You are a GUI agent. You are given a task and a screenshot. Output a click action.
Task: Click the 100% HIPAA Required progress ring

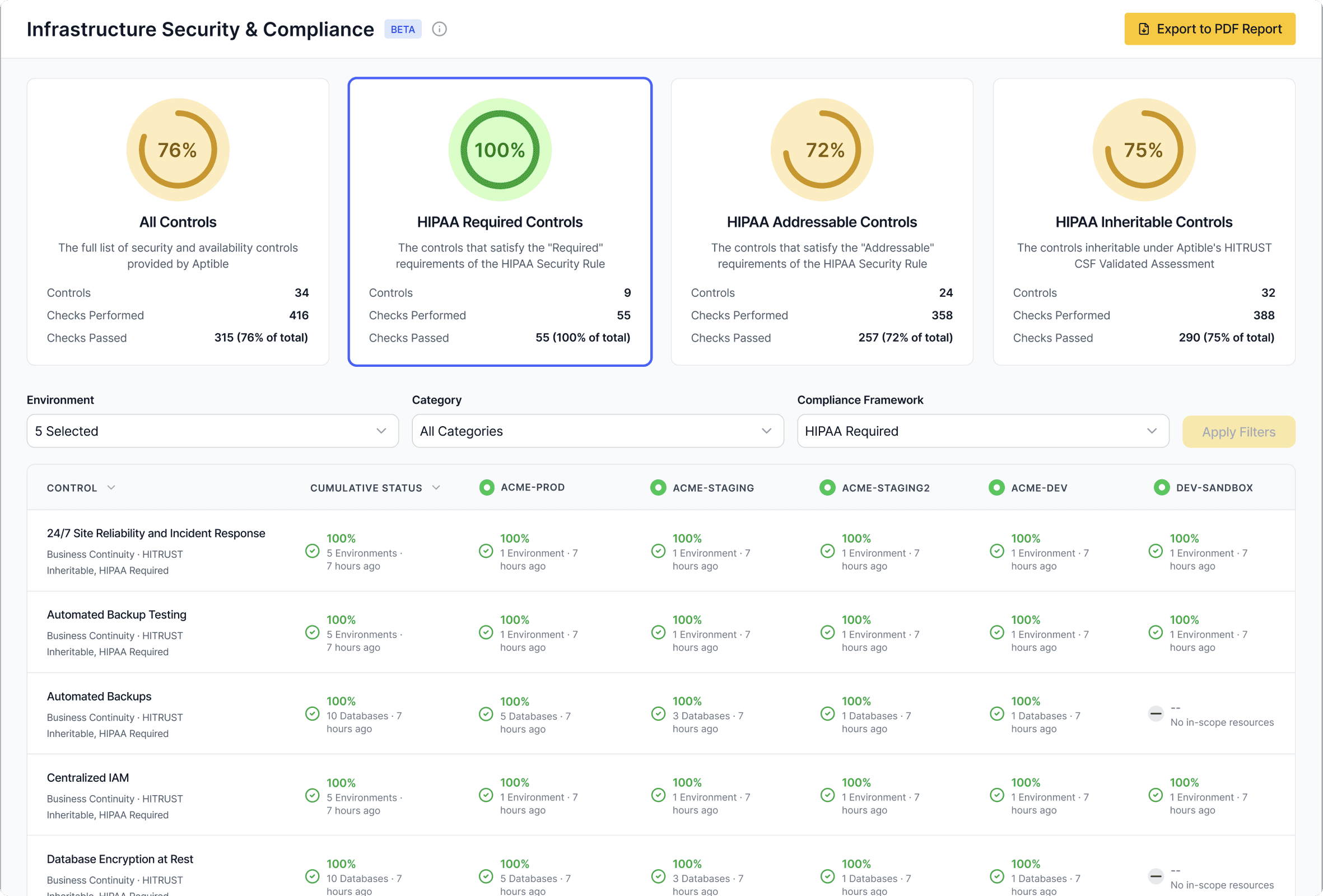point(500,150)
